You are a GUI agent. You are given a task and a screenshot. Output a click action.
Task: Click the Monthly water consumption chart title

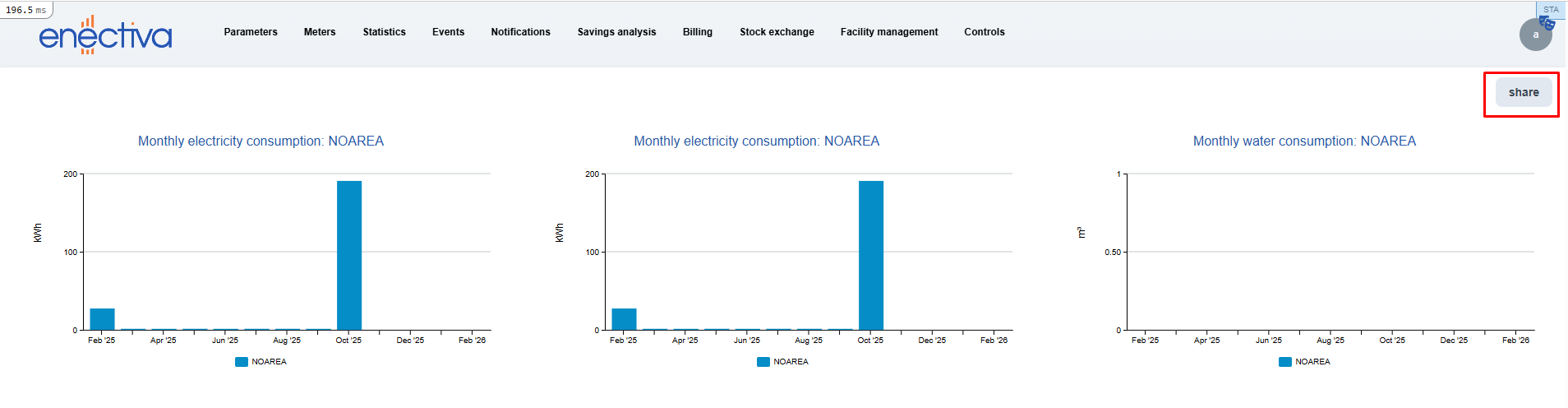coord(1304,141)
